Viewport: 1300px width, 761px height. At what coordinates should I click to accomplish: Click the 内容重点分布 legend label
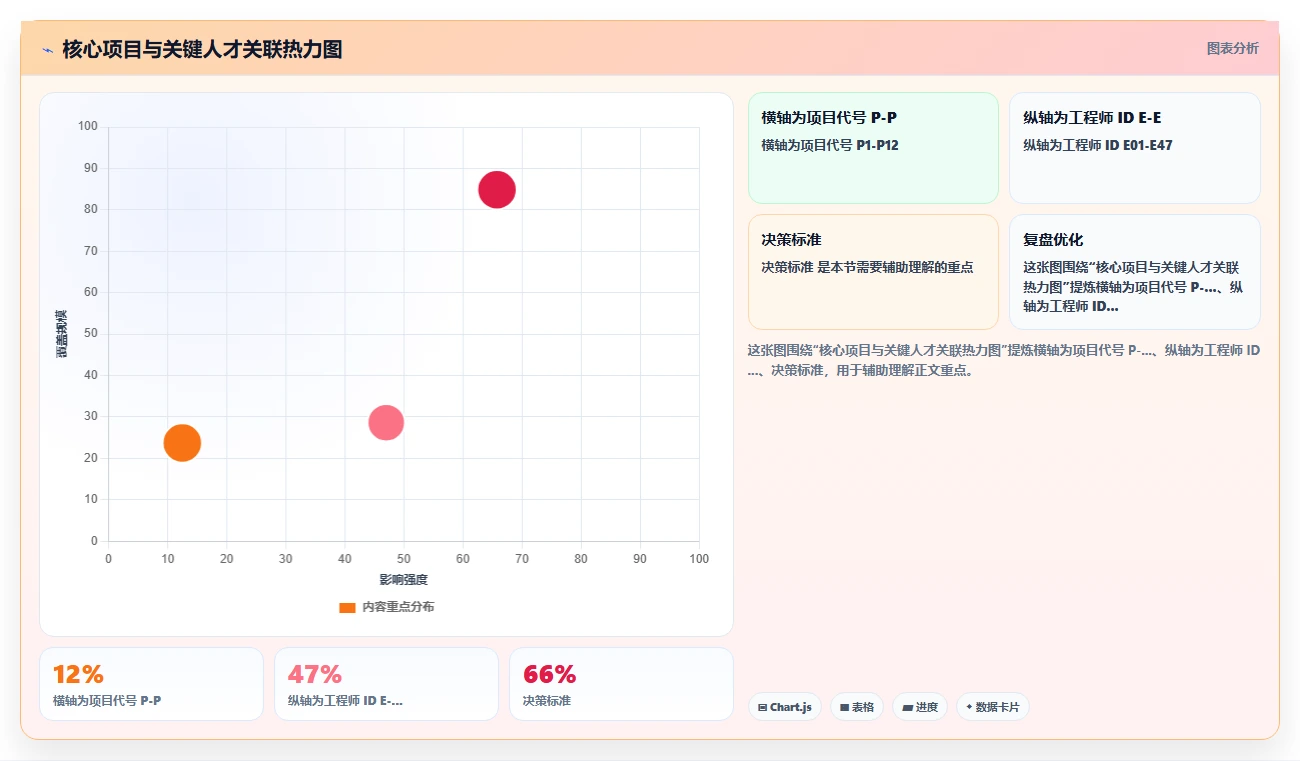[x=398, y=607]
